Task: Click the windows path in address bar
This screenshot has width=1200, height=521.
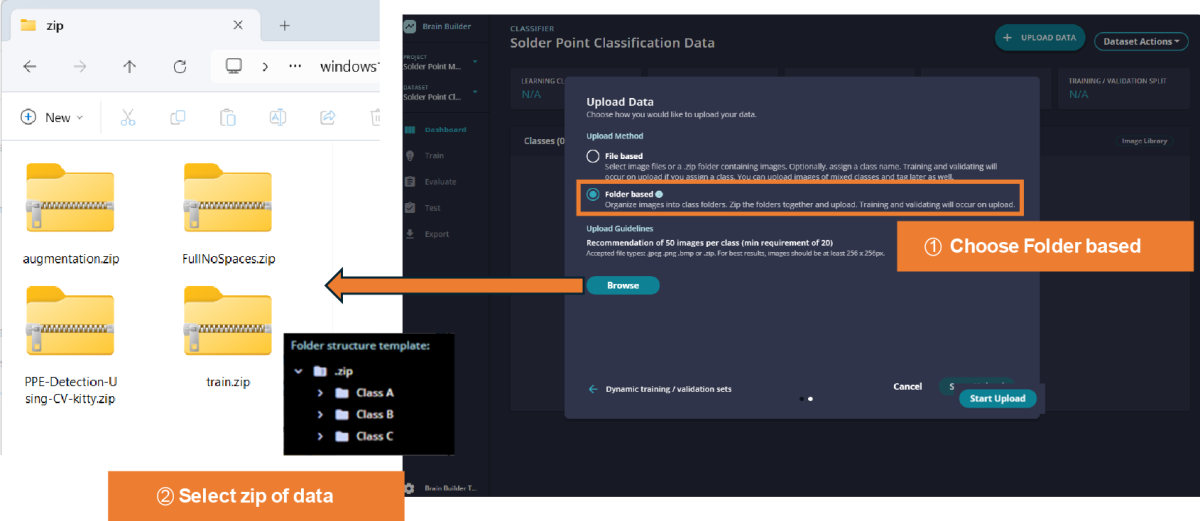Action: [x=350, y=67]
